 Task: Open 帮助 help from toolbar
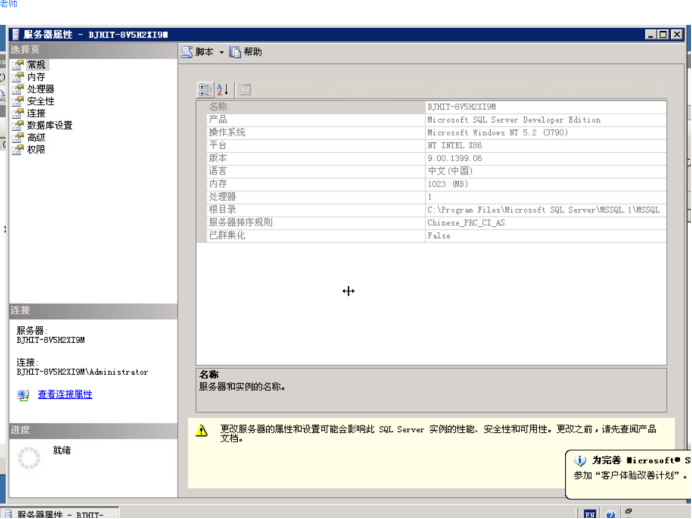click(246, 52)
